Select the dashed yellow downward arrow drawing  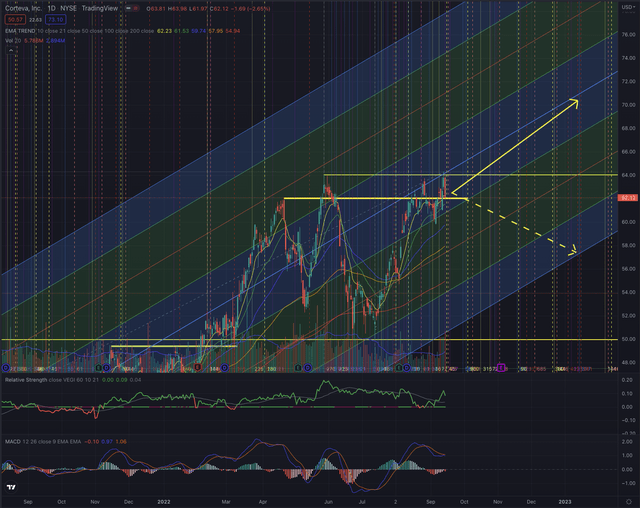(x=522, y=226)
